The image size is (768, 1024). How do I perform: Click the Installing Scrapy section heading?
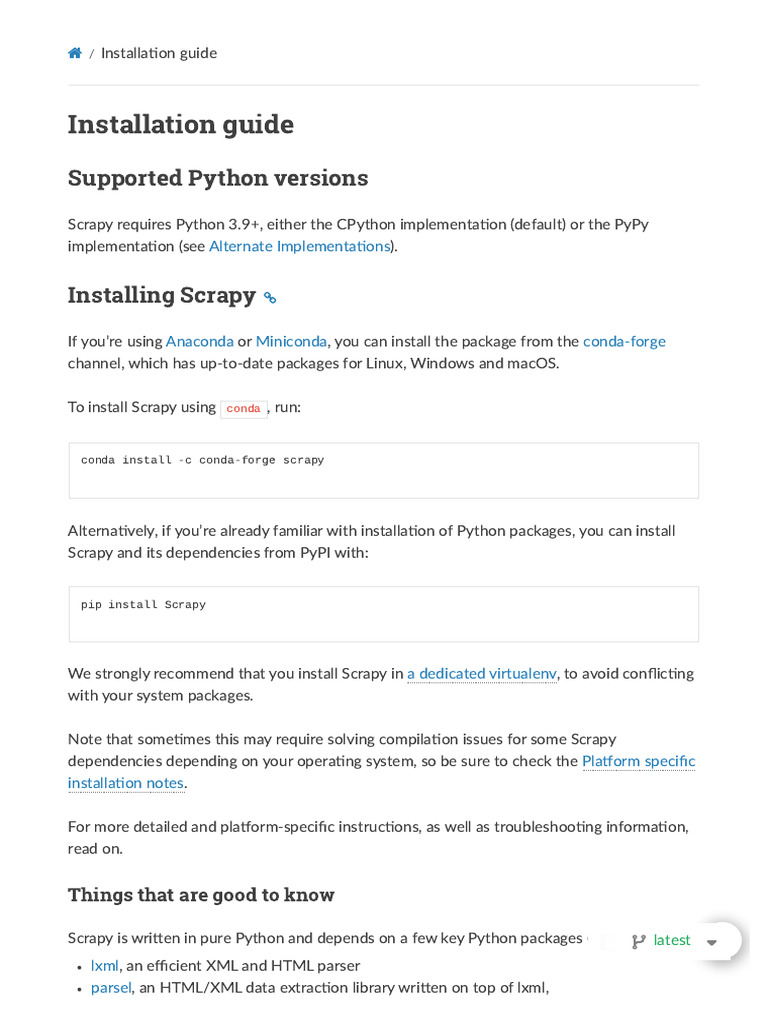tap(162, 295)
